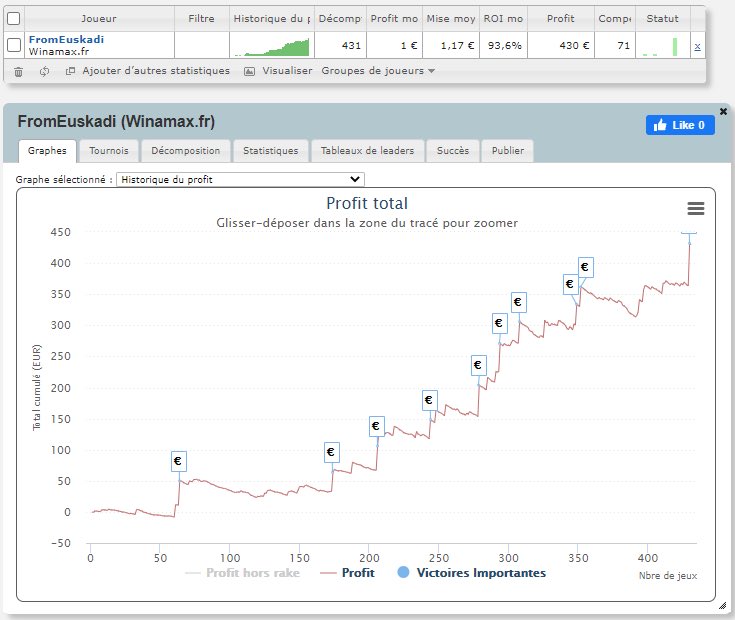Expand Groupes de joueurs dropdown
Screen dimensions: 735x620
pos(378,71)
